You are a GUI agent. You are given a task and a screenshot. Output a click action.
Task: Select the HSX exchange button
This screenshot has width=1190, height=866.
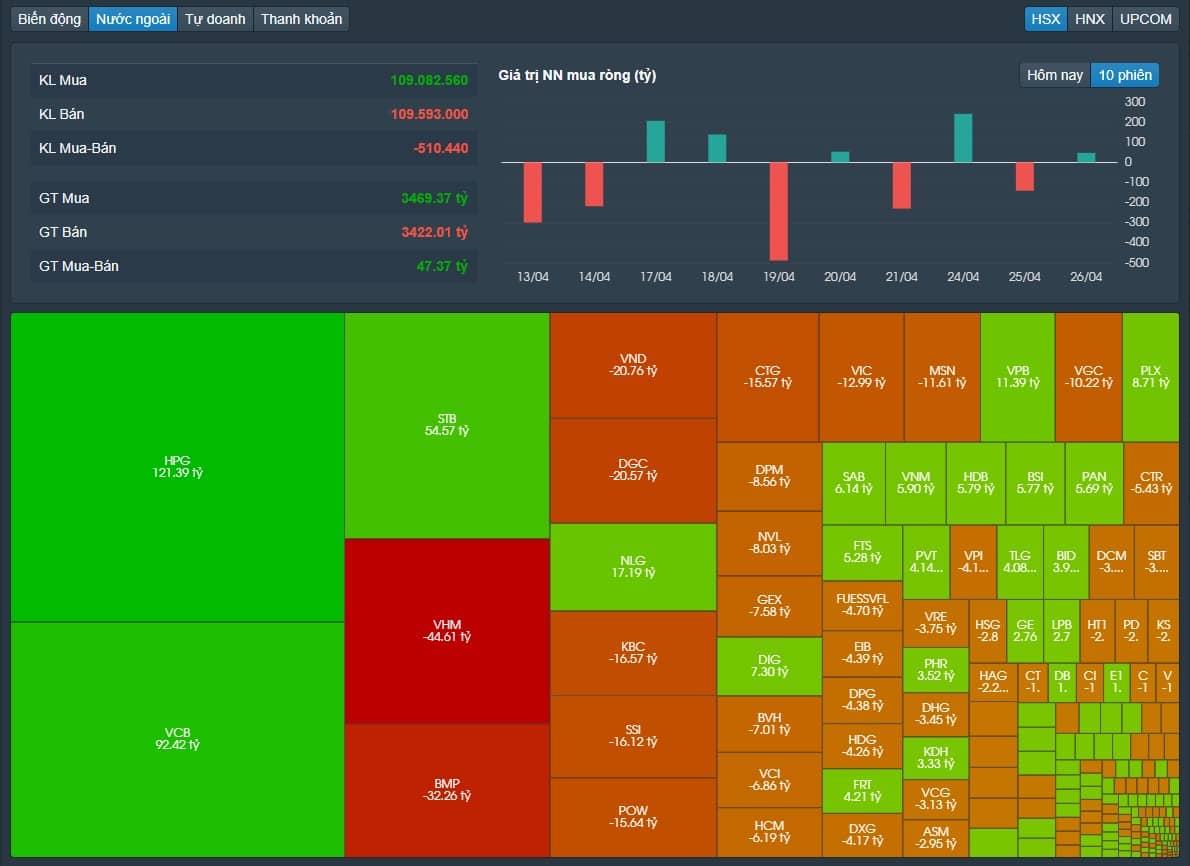pyautogui.click(x=1046, y=19)
